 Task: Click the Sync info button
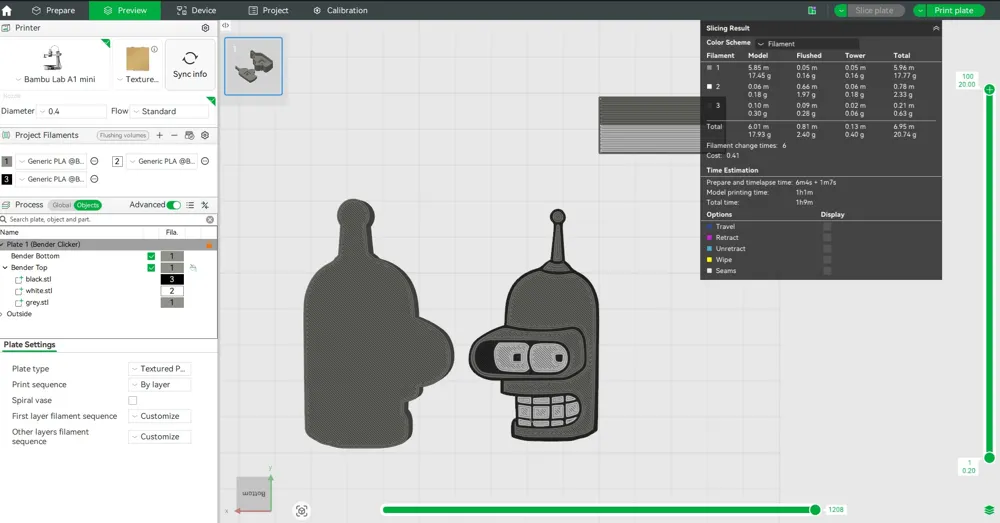[190, 64]
